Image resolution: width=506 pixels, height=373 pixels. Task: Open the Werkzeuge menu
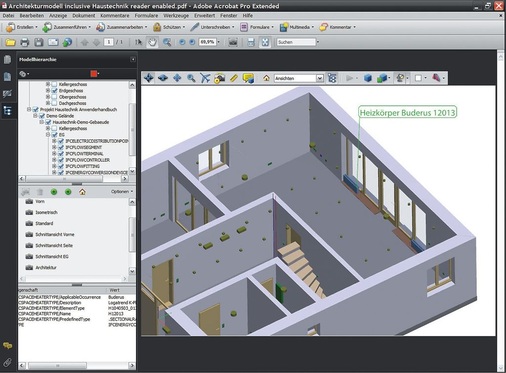coord(176,15)
